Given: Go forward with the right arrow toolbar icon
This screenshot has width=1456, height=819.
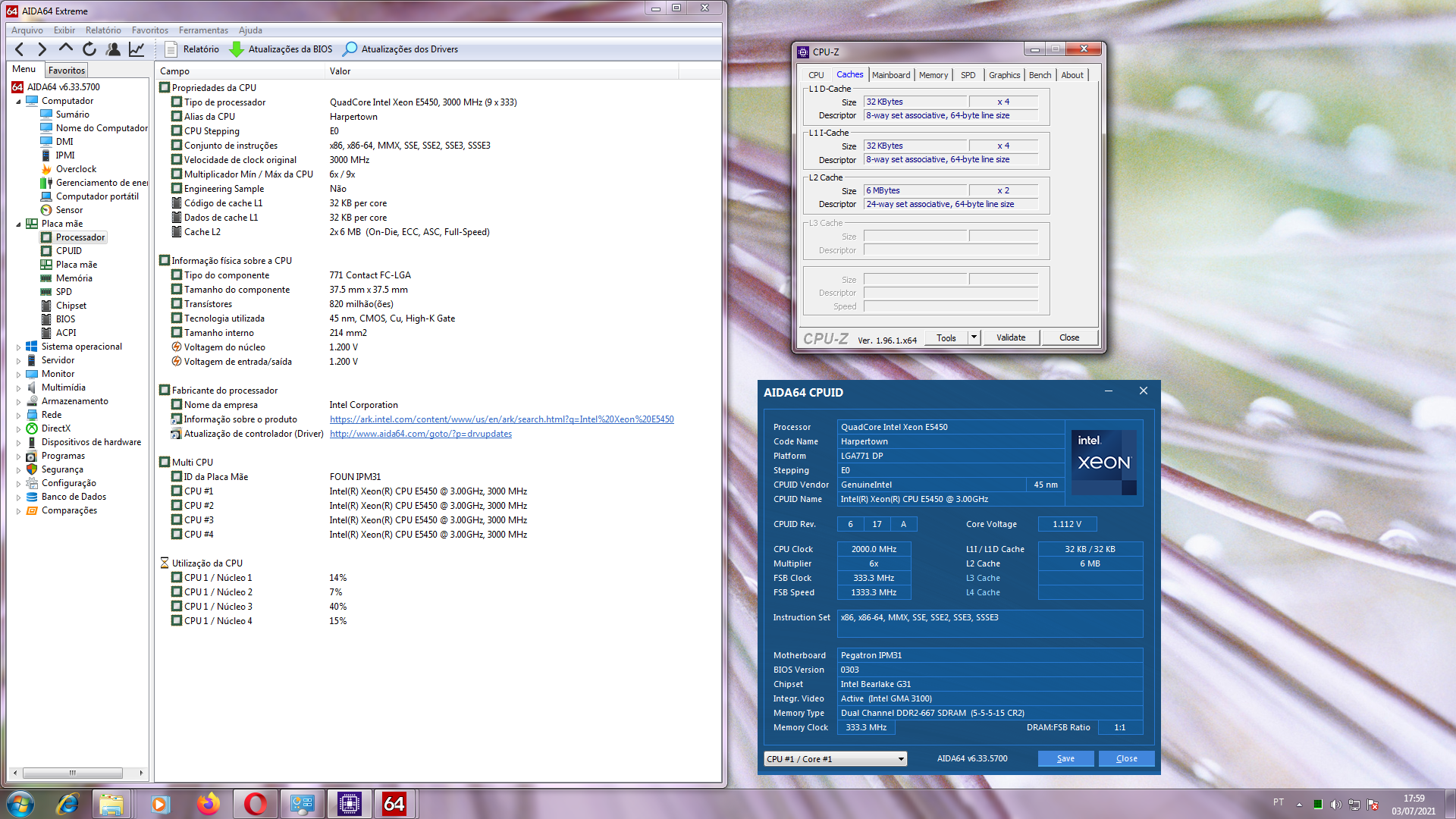Looking at the screenshot, I should 42,49.
